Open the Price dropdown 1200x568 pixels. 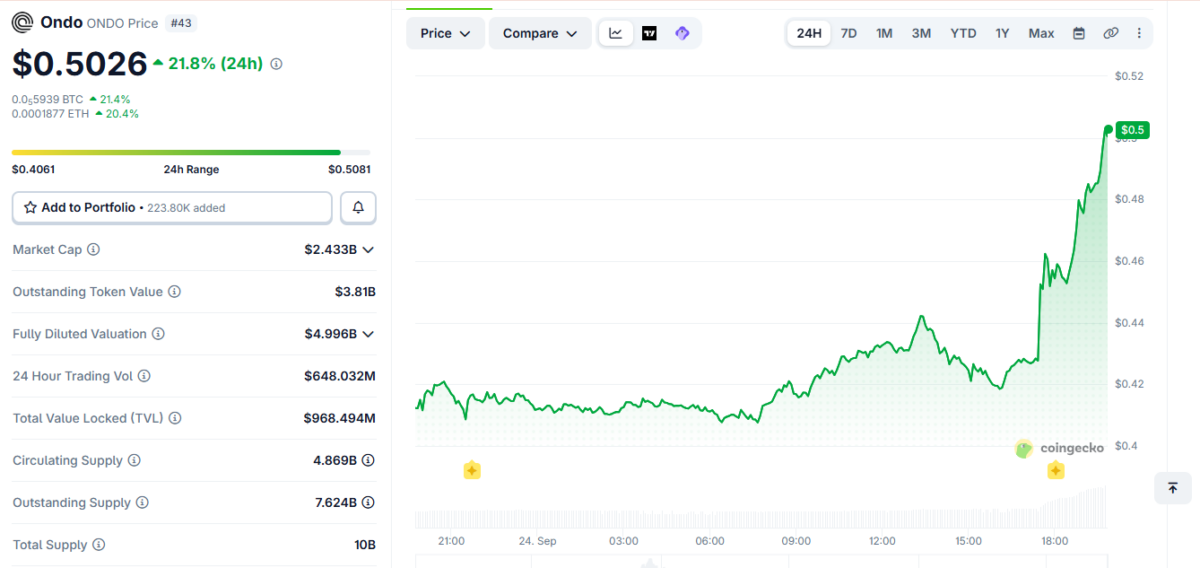point(445,33)
